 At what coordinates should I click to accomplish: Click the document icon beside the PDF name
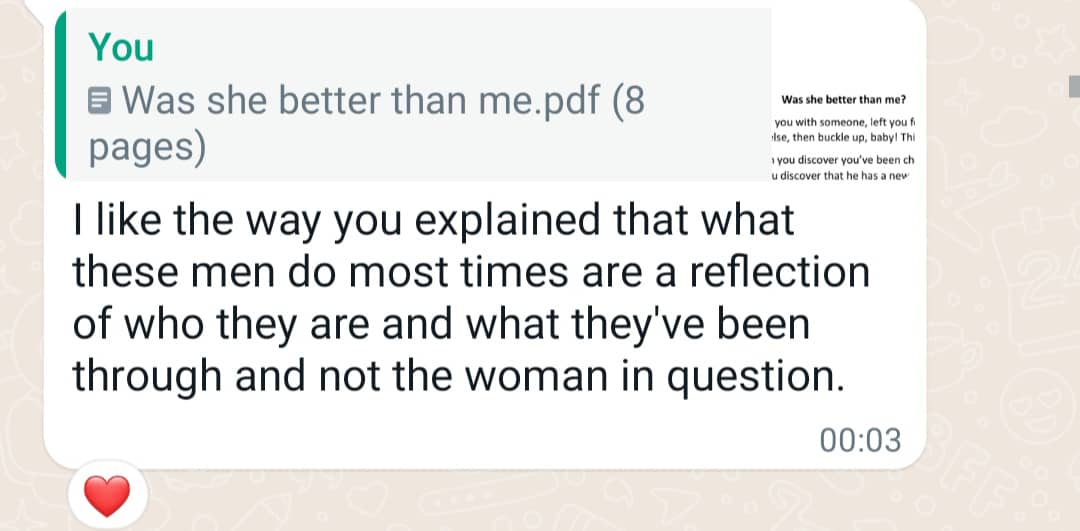pos(100,100)
